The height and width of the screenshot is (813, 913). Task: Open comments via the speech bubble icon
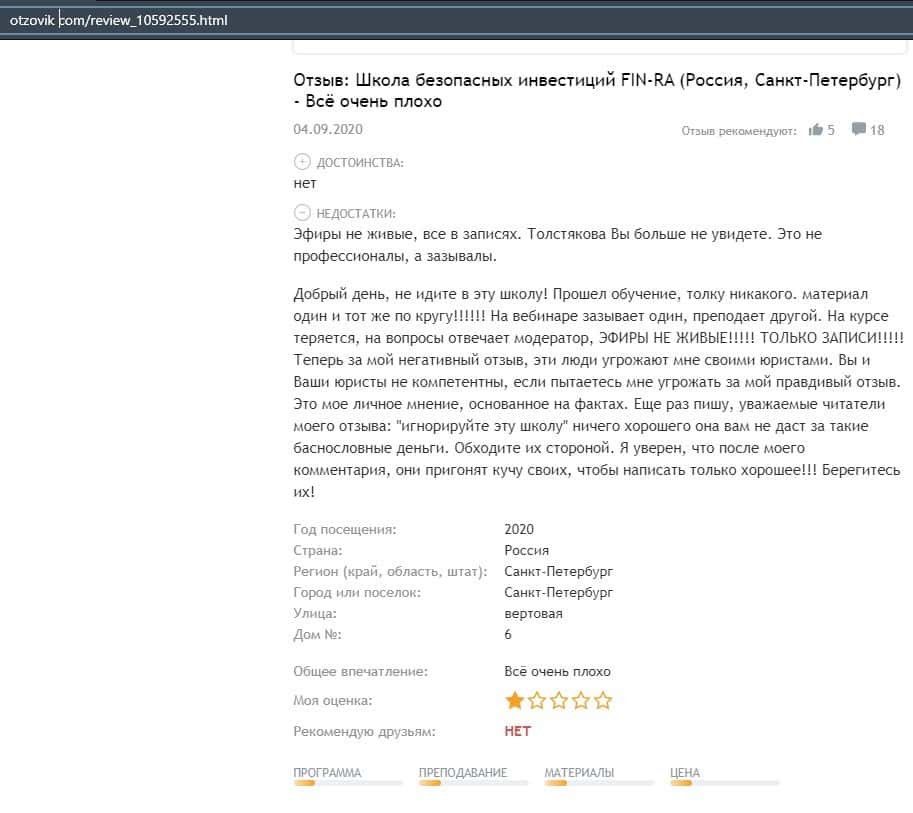858,129
